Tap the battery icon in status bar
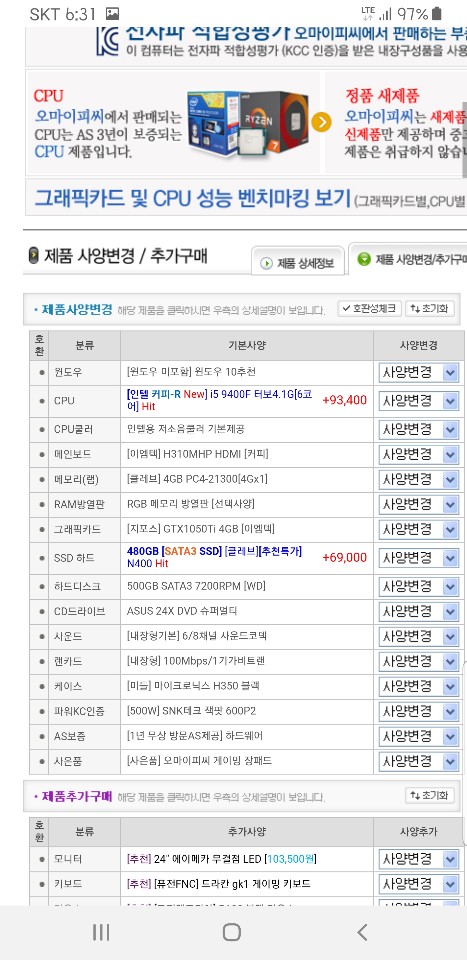 point(436,13)
